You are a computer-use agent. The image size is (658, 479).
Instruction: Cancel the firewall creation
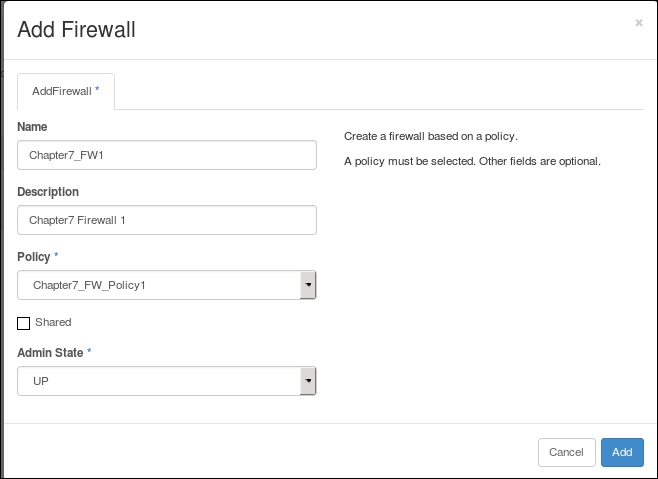(567, 452)
